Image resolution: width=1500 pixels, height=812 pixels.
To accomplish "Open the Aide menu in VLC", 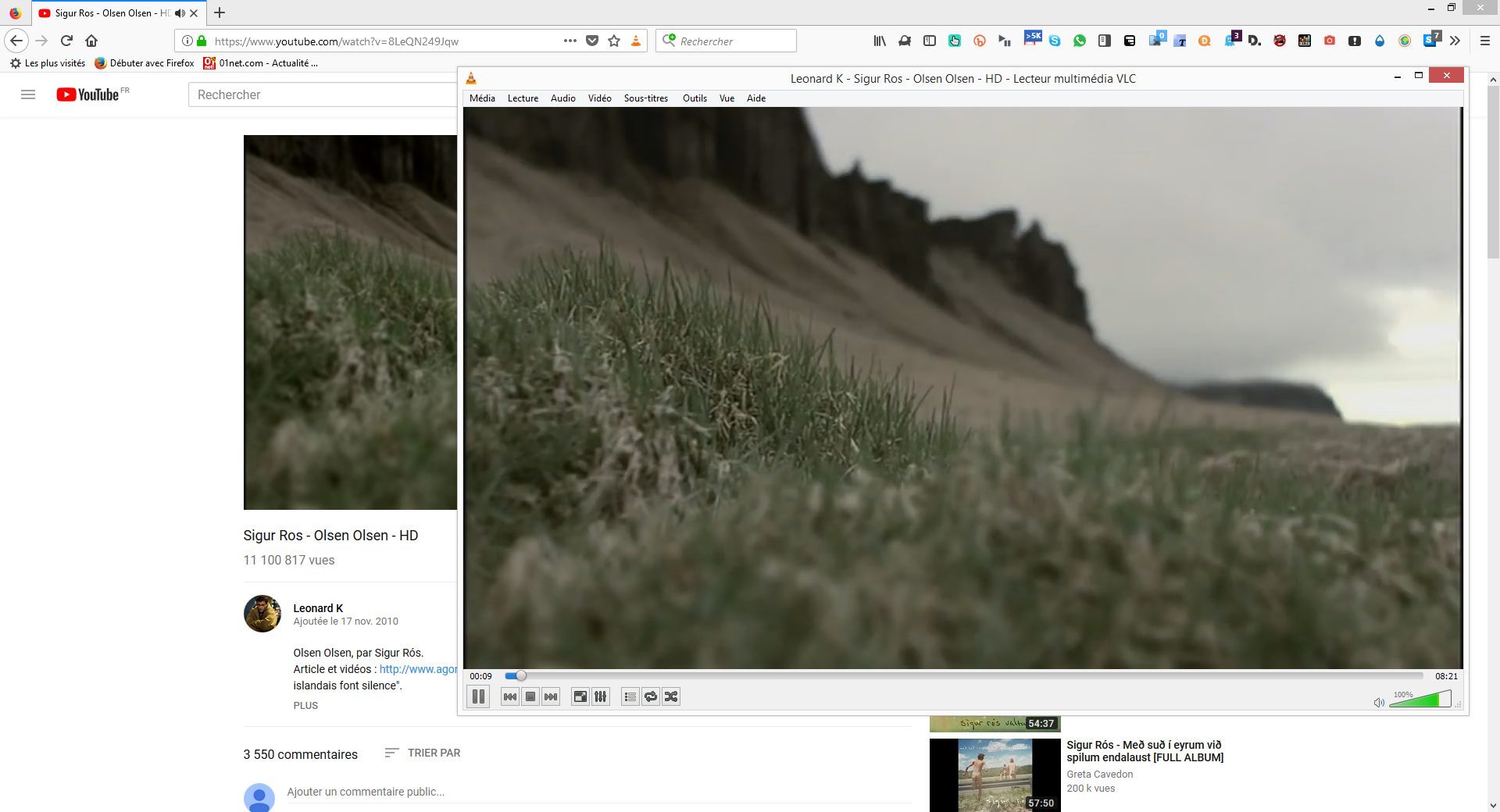I will 755,98.
